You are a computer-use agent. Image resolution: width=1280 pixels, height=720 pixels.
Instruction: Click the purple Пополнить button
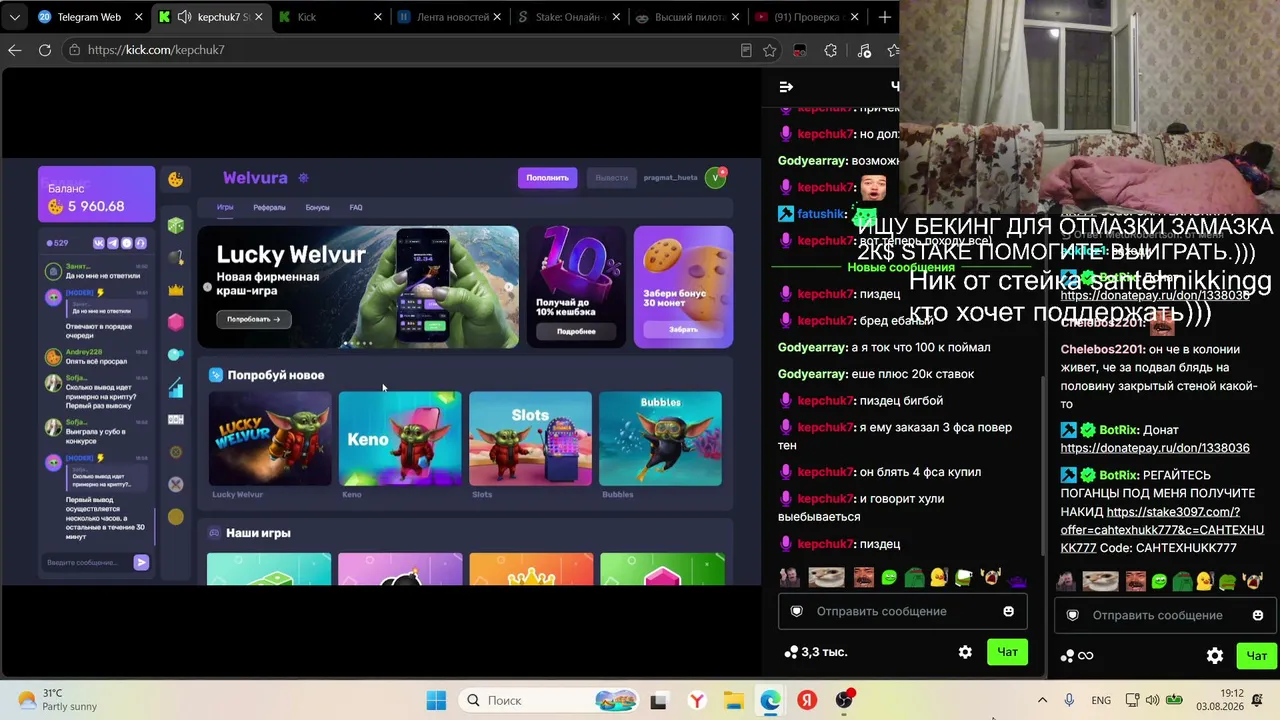coord(547,178)
